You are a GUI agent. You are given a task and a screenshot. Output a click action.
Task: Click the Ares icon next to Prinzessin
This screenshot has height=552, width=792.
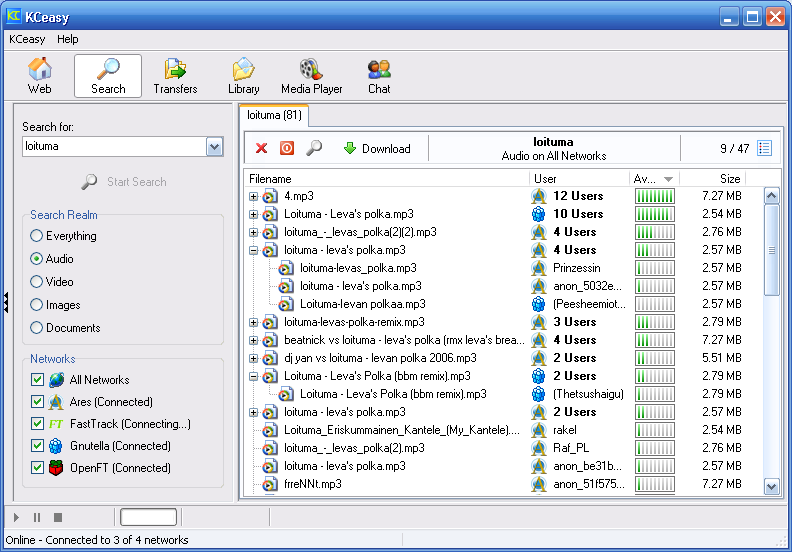click(539, 268)
